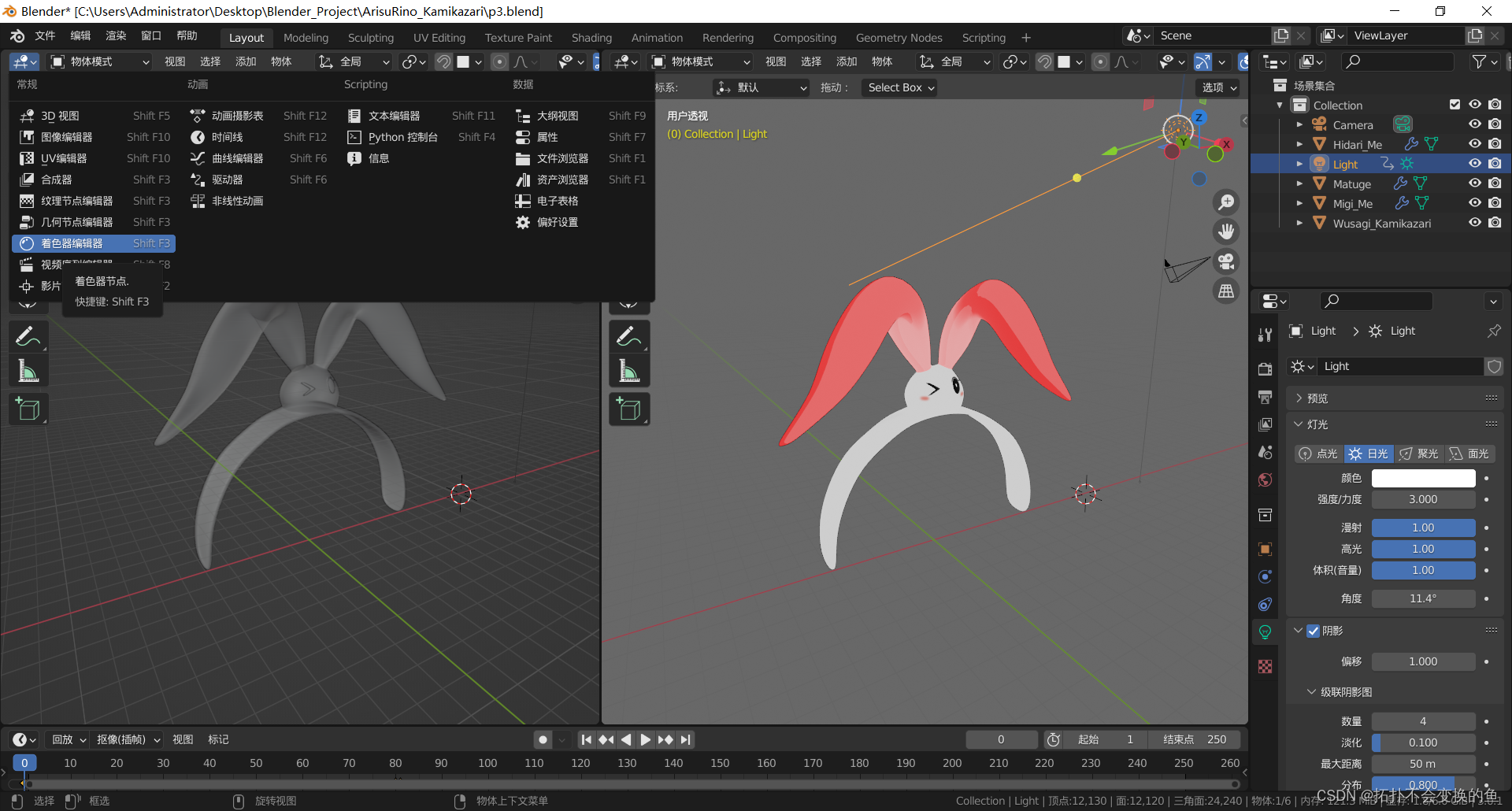Image resolution: width=1512 pixels, height=811 pixels.
Task: Open the Object properties tab
Action: tap(1266, 549)
